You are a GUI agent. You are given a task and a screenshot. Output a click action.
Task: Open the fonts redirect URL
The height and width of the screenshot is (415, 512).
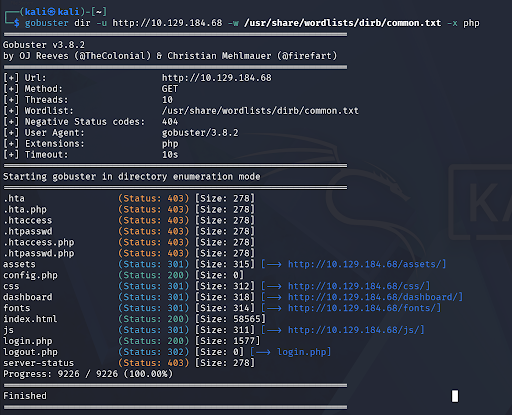point(363,308)
